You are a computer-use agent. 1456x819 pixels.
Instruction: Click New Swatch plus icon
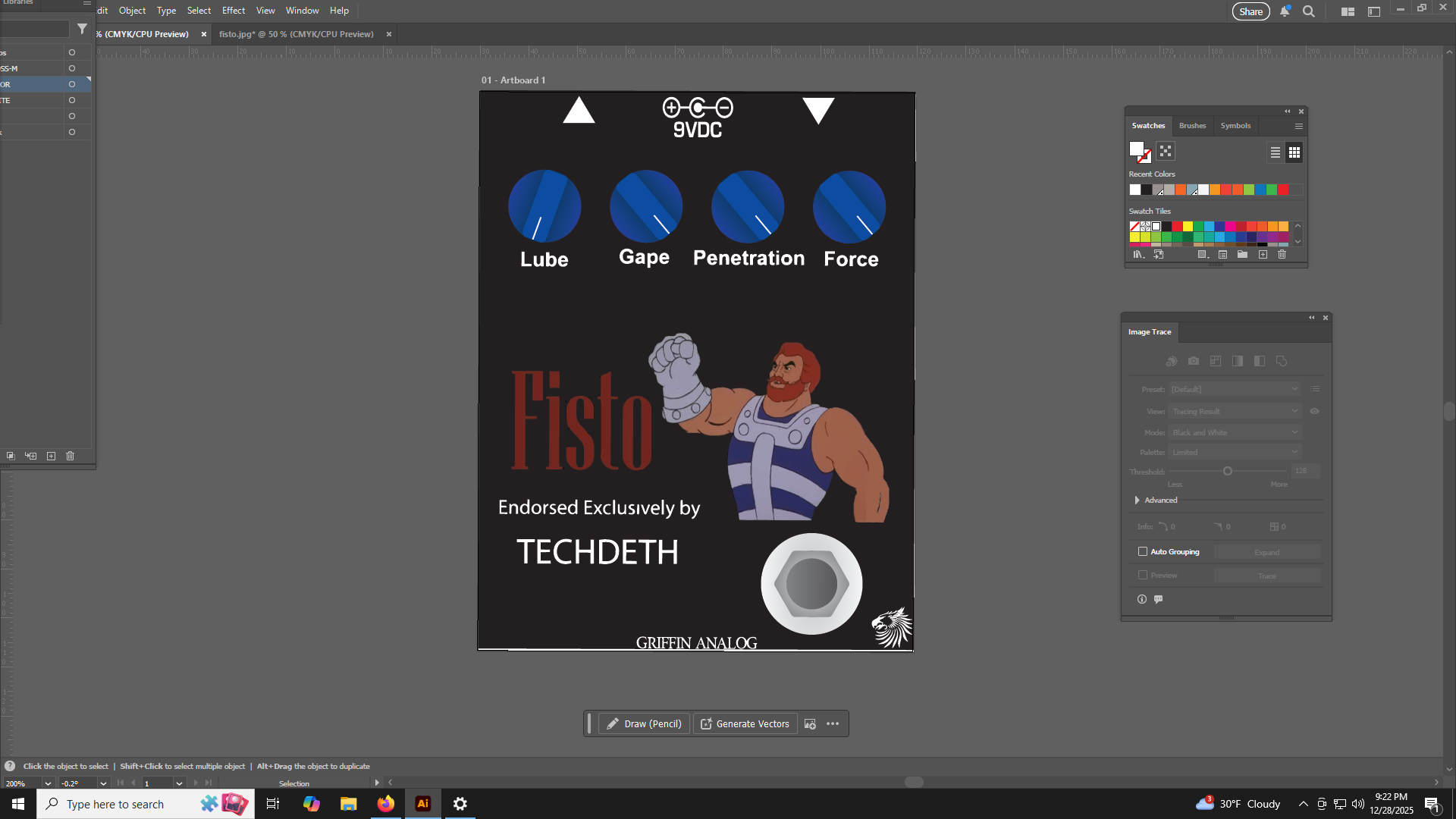(x=1263, y=255)
